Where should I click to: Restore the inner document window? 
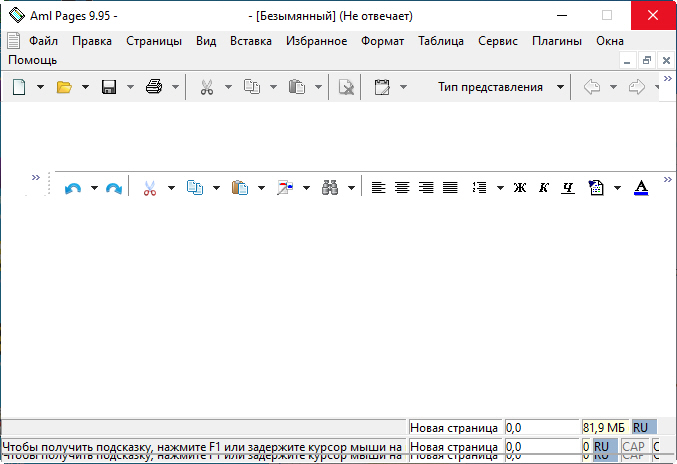pyautogui.click(x=646, y=60)
